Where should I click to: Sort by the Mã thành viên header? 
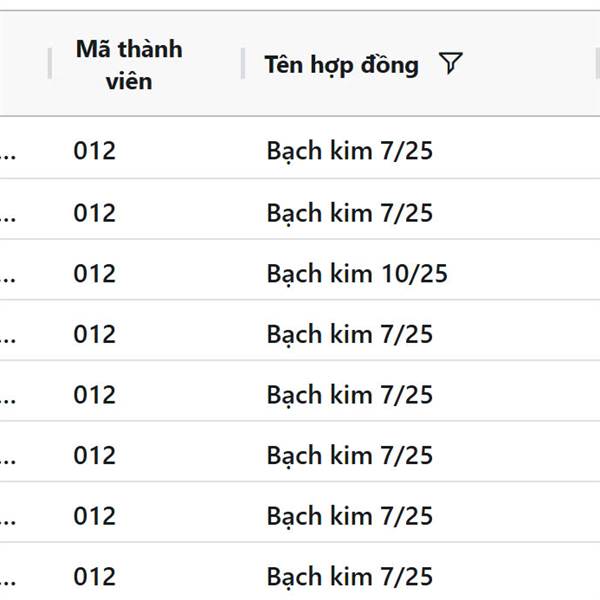[129, 65]
